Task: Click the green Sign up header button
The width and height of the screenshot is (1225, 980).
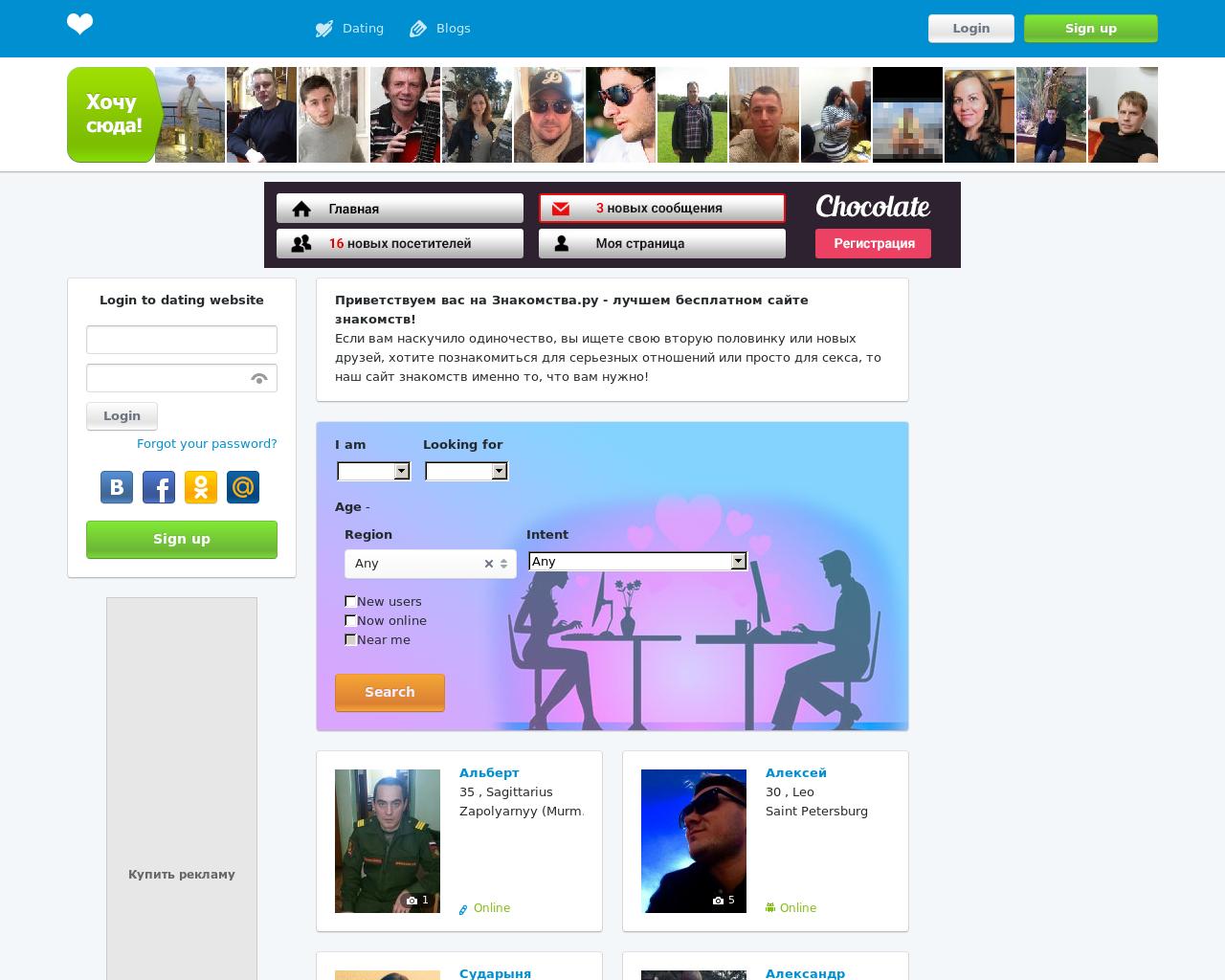Action: [1090, 28]
